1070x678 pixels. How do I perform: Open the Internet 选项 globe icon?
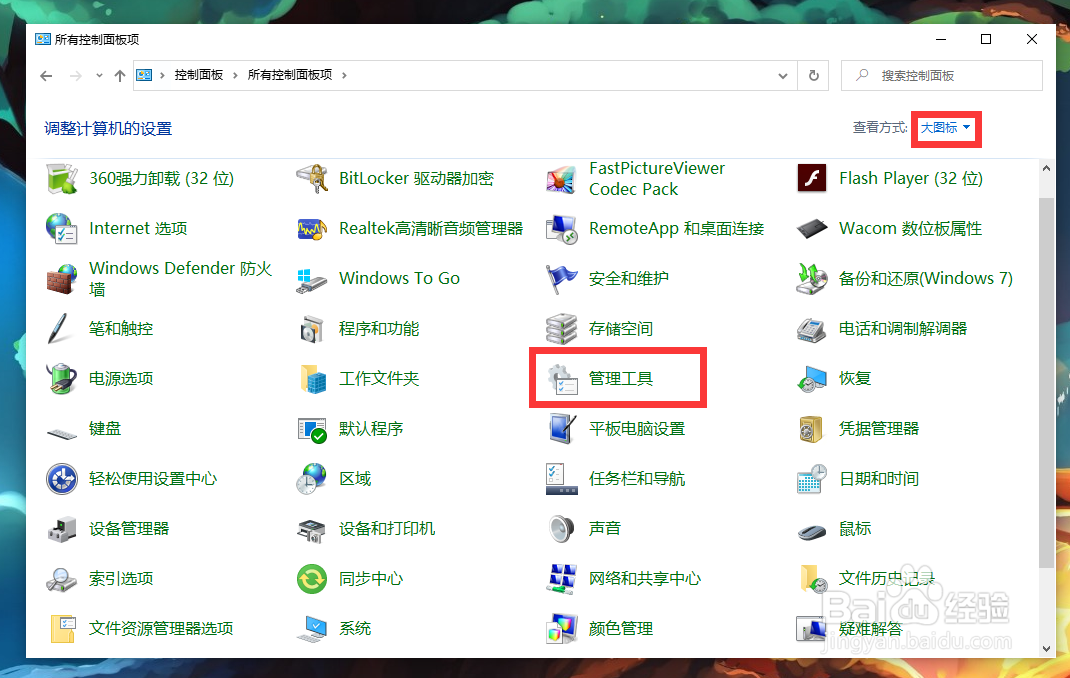click(62, 229)
